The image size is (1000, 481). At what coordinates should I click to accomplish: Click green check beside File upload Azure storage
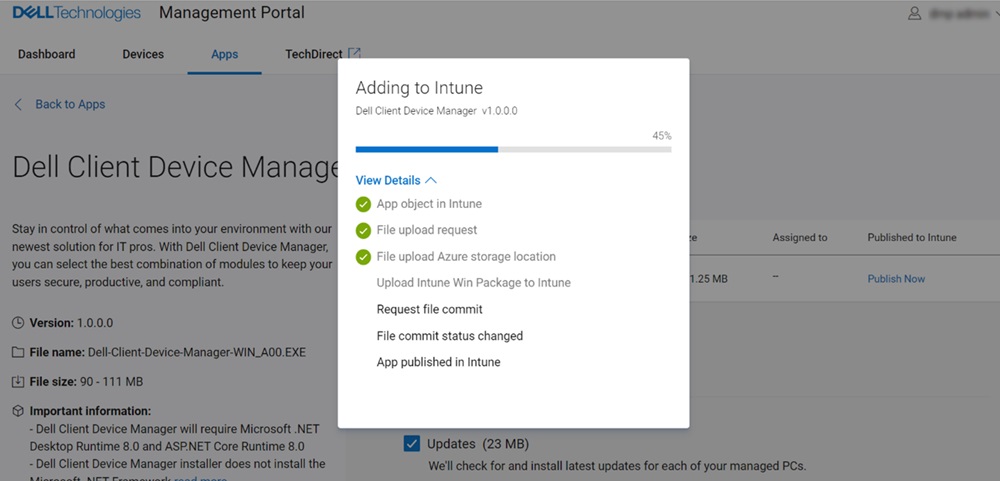coord(363,257)
